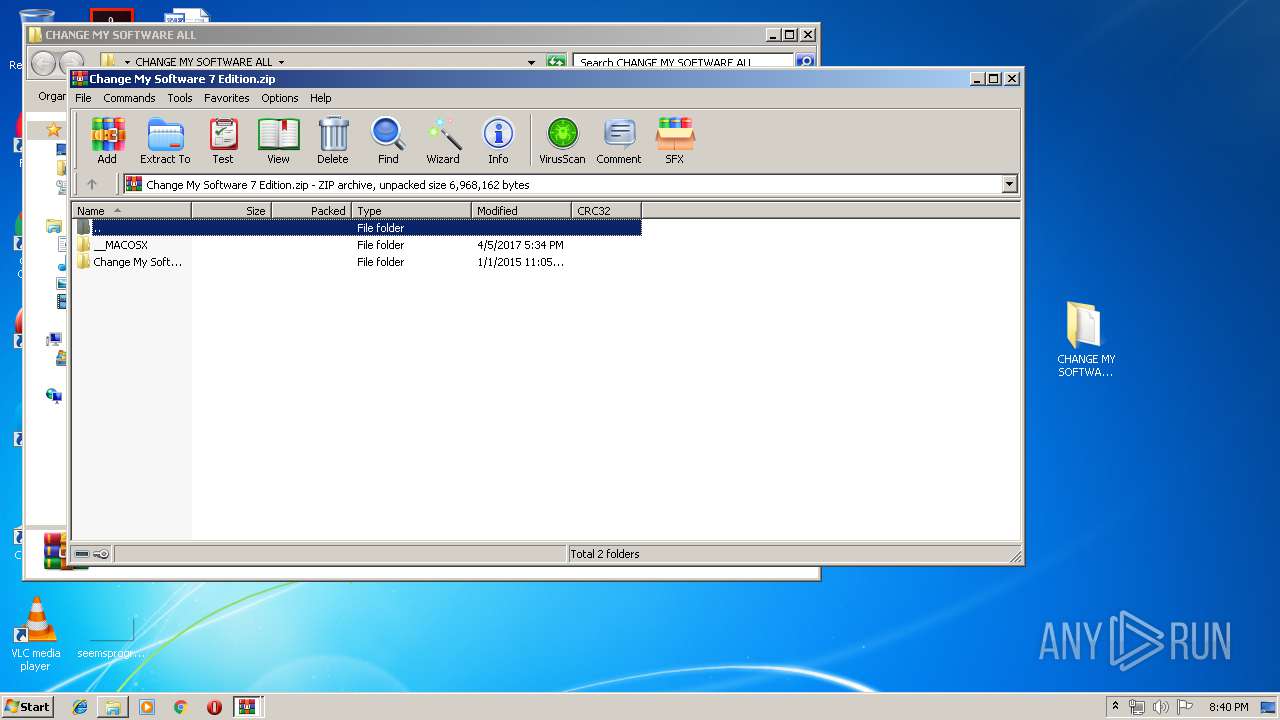
Task: Open the Favorites menu
Action: (227, 98)
